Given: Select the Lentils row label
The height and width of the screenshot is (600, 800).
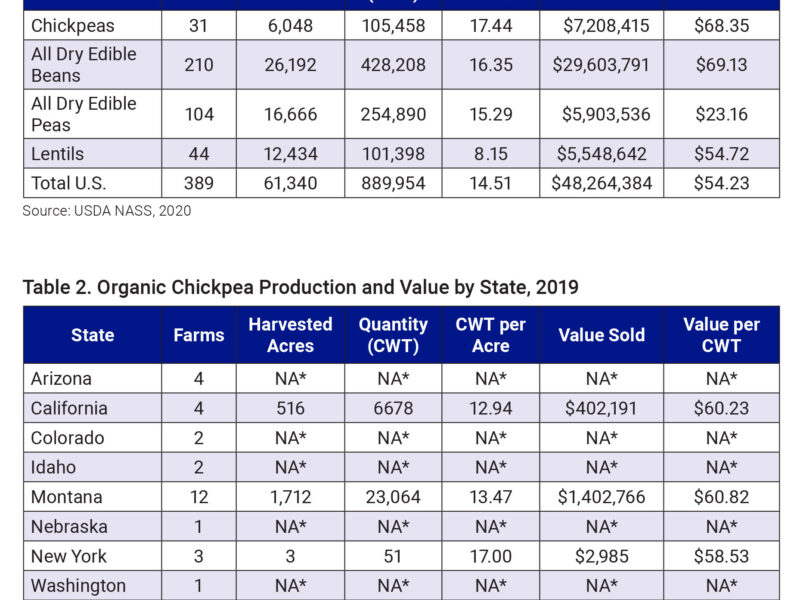Looking at the screenshot, I should click(x=58, y=154).
